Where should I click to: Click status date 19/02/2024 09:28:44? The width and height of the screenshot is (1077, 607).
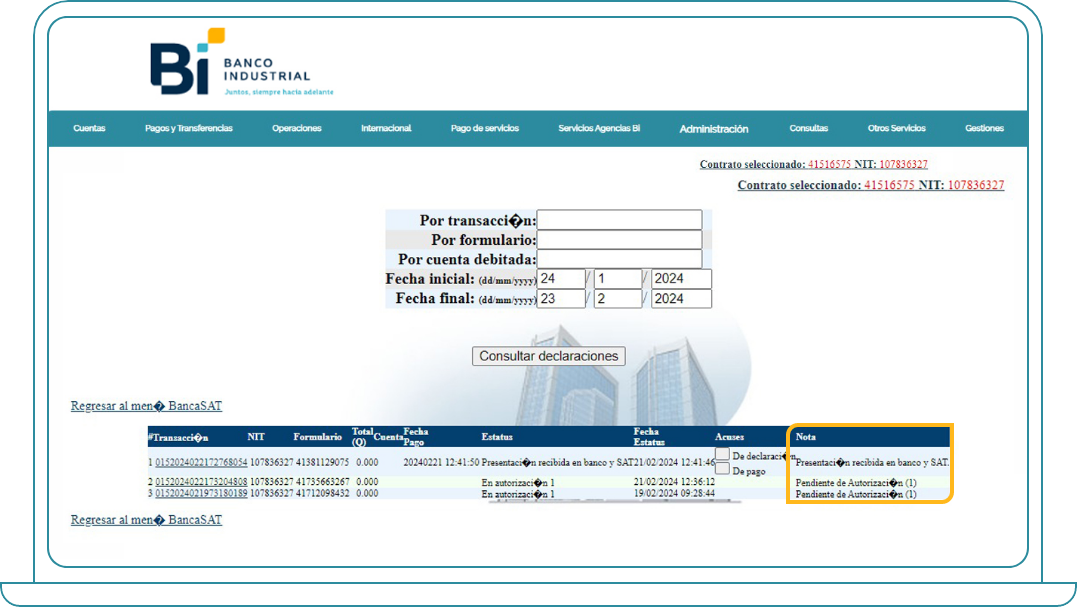tap(674, 494)
